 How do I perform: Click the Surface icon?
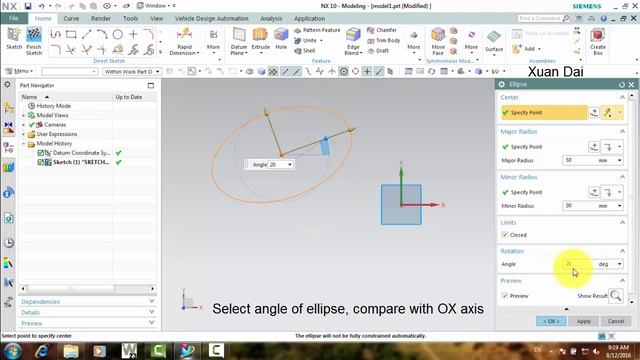tap(494, 38)
